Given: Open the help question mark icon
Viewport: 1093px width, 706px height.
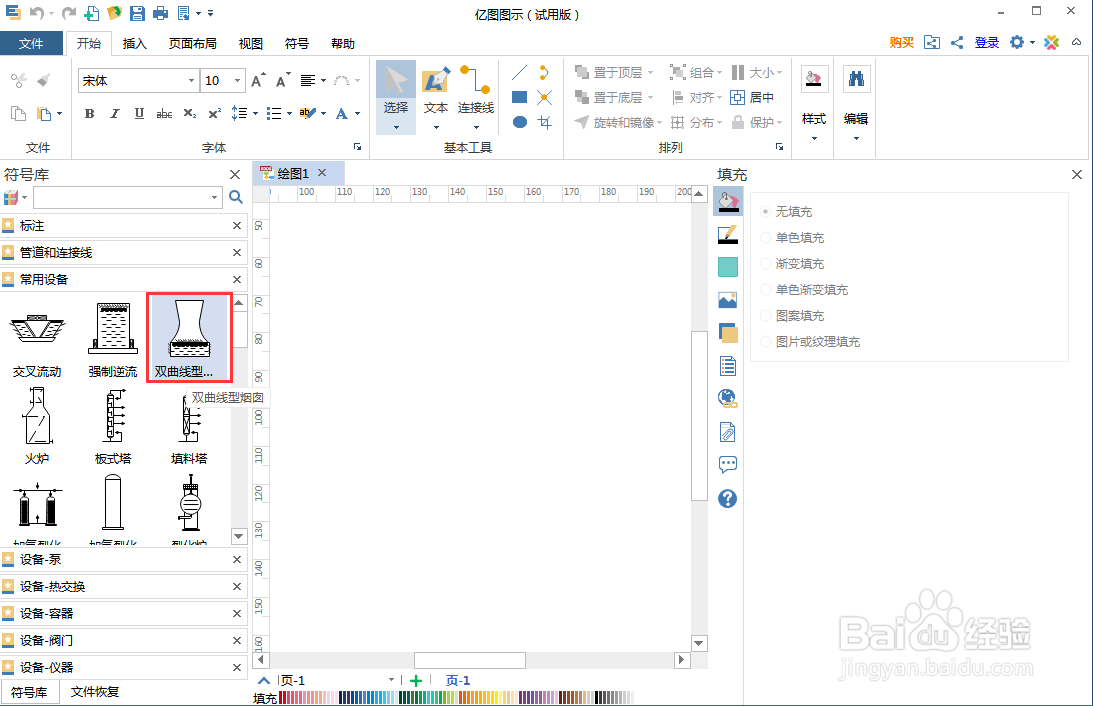Looking at the screenshot, I should 728,498.
